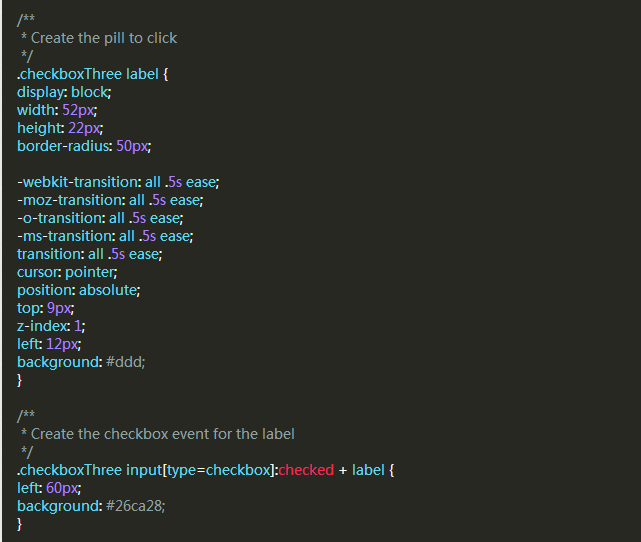The image size is (641, 542).
Task: Click the "-moz-transition" property line
Action: pyautogui.click(x=107, y=200)
